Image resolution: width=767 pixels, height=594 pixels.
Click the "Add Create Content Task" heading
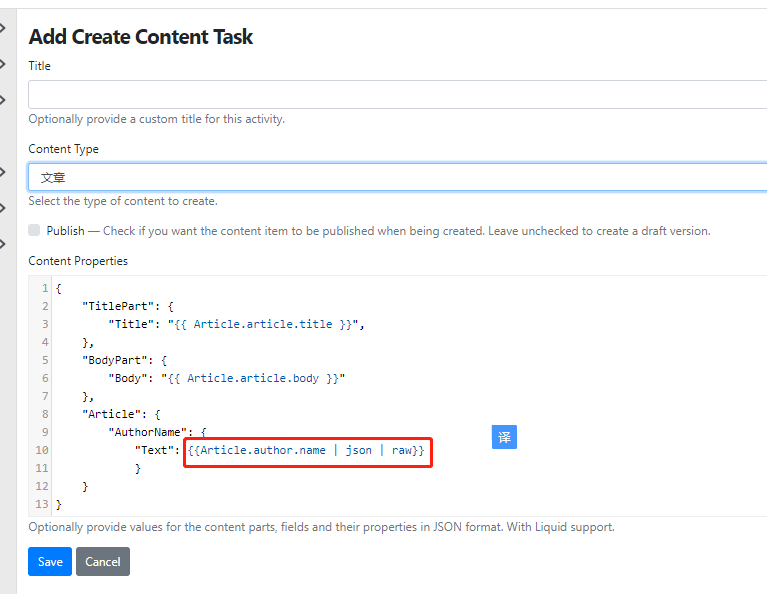141,37
